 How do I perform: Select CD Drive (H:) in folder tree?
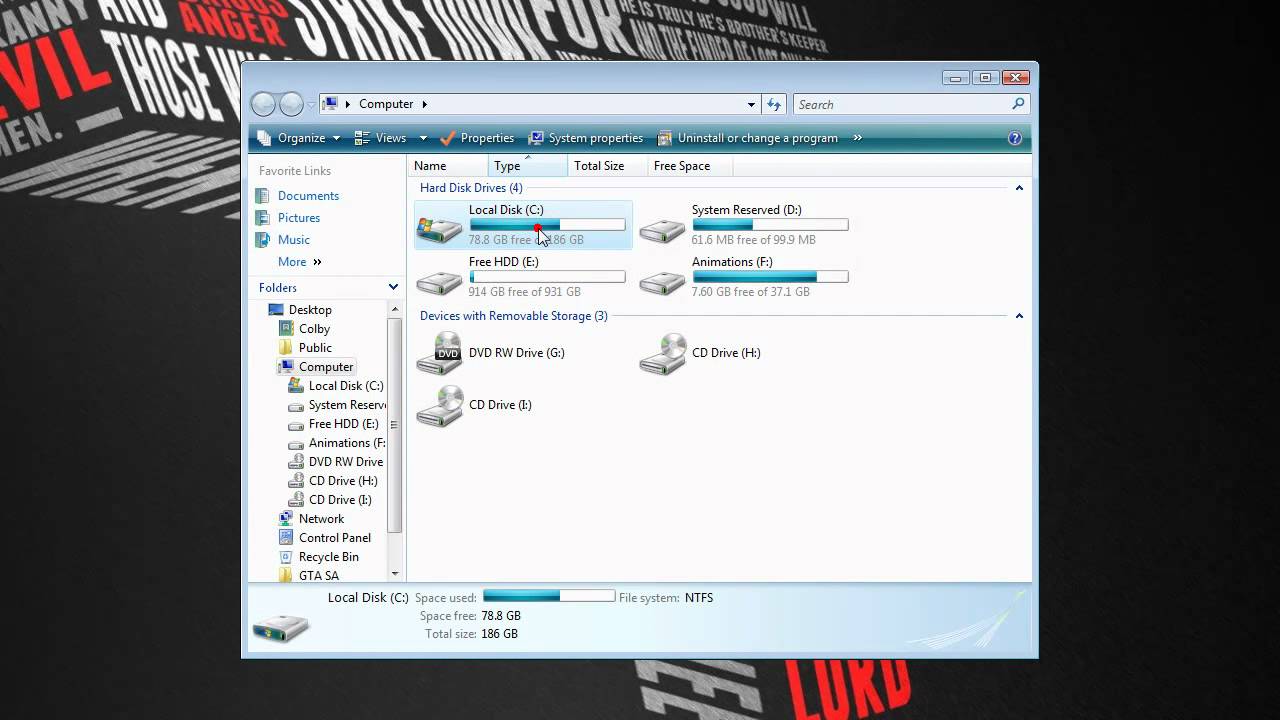[x=343, y=481]
